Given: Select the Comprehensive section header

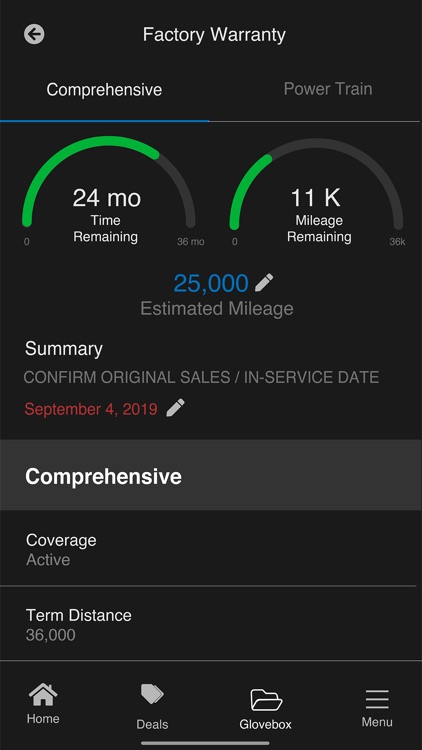Looking at the screenshot, I should tap(211, 476).
